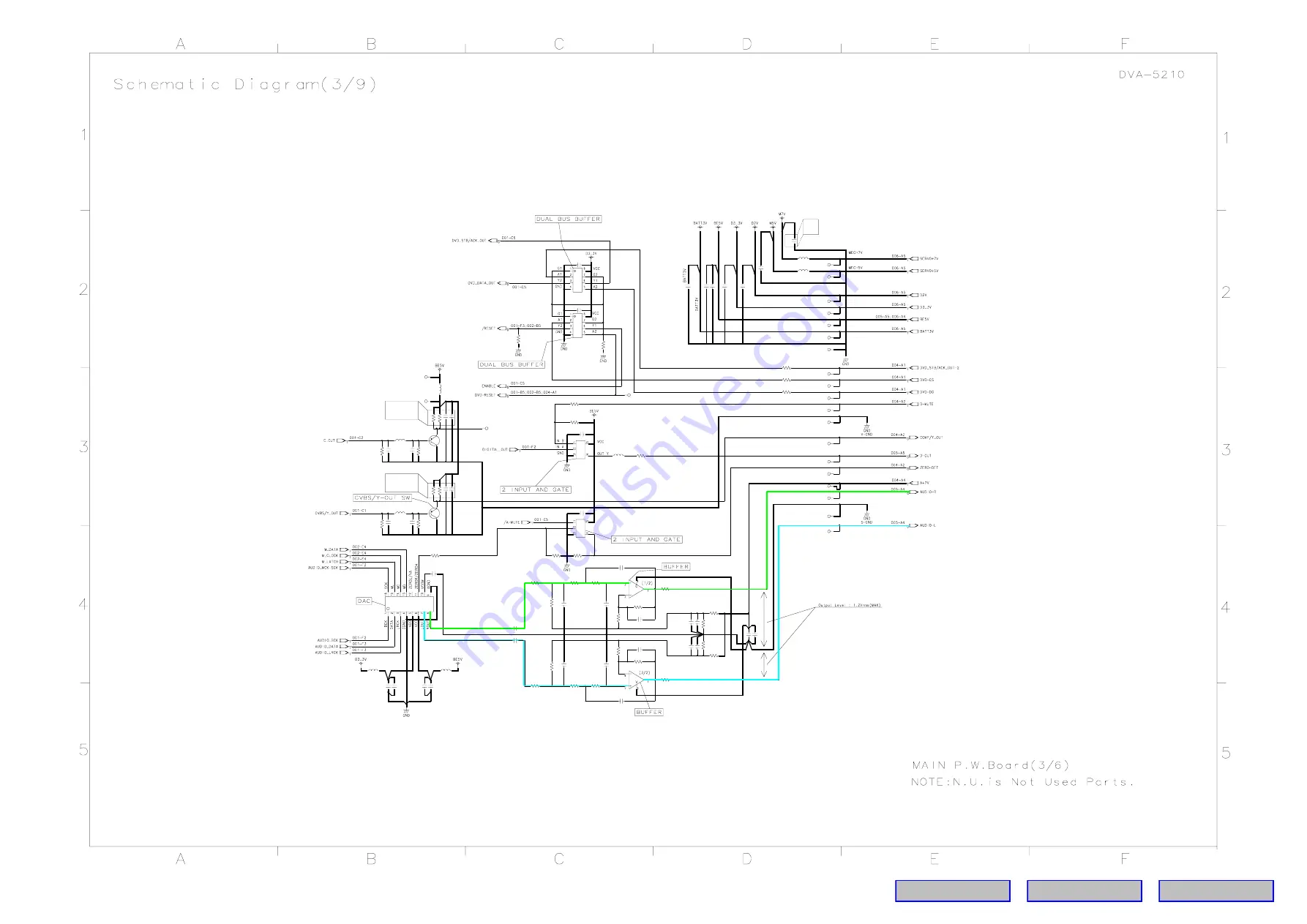This screenshot has height=924, width=1307.
Task: Click the "S-GND" ground label
Action: pyautogui.click(x=866, y=522)
